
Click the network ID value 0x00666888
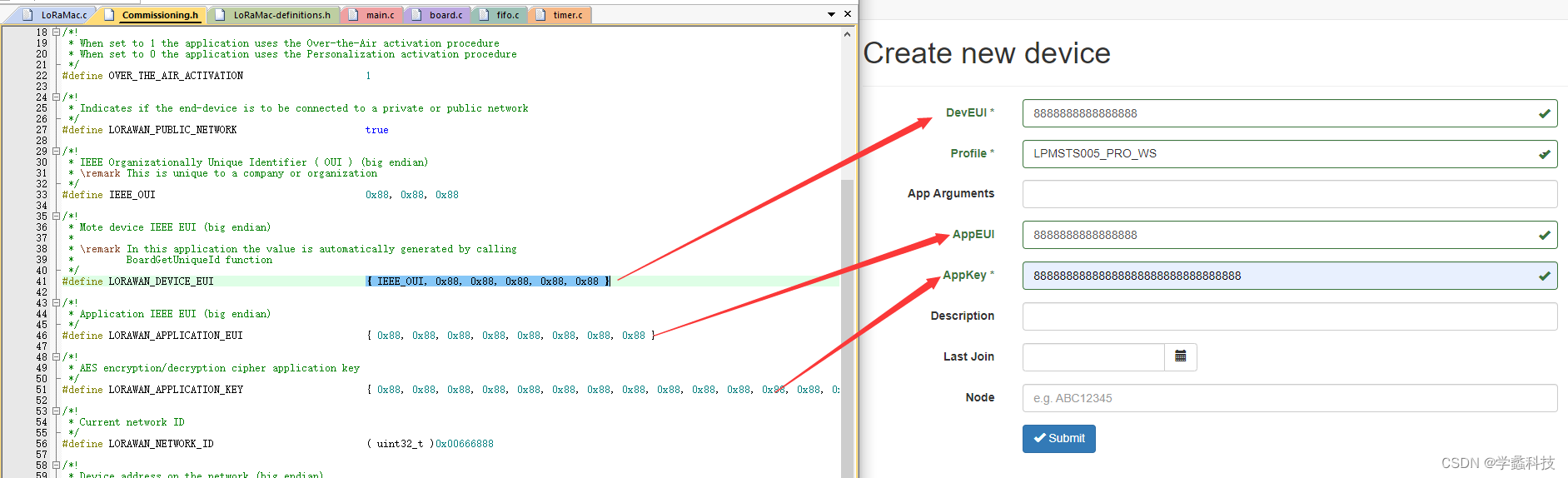pyautogui.click(x=465, y=444)
